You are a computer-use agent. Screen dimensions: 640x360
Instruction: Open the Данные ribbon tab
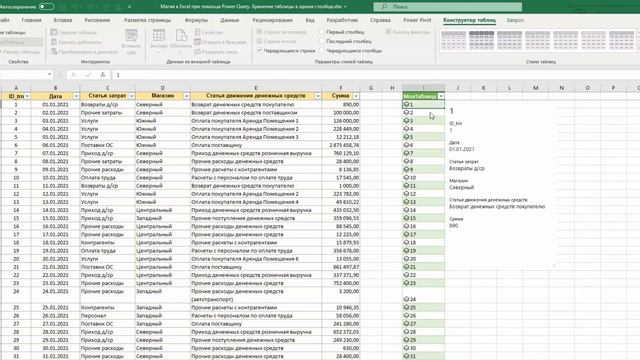pos(230,20)
